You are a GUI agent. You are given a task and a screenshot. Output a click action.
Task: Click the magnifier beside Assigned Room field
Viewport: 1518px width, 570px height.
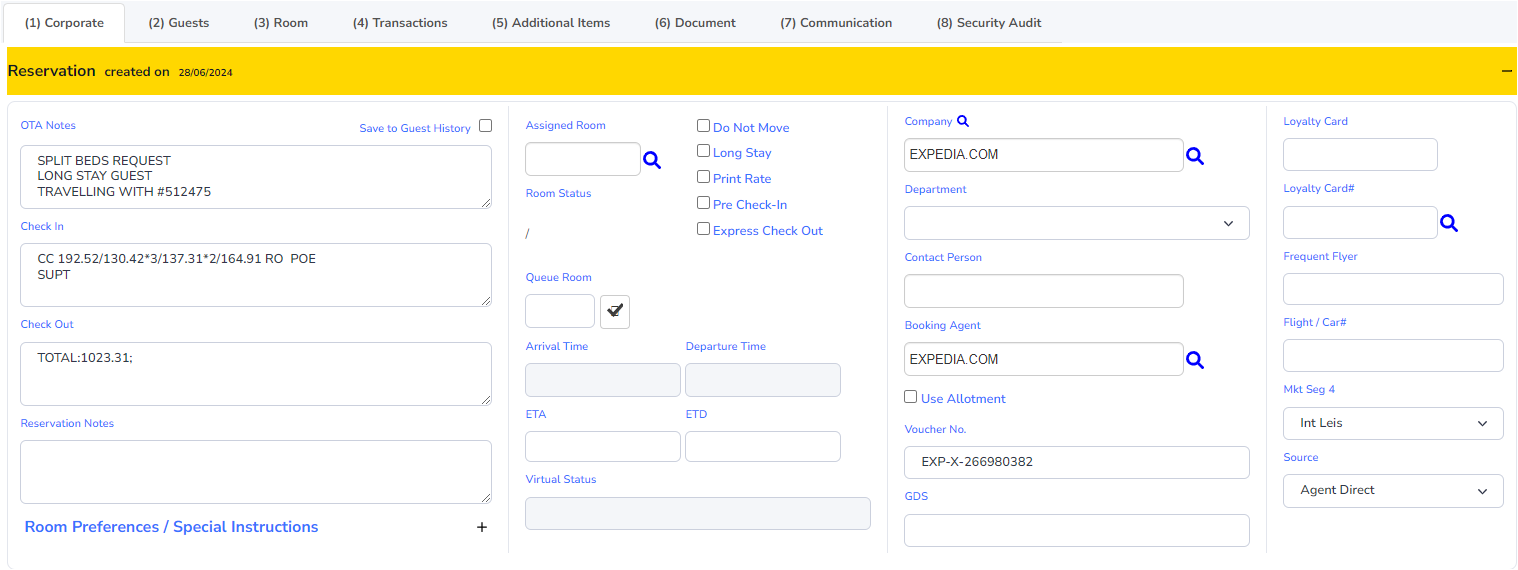(x=652, y=160)
